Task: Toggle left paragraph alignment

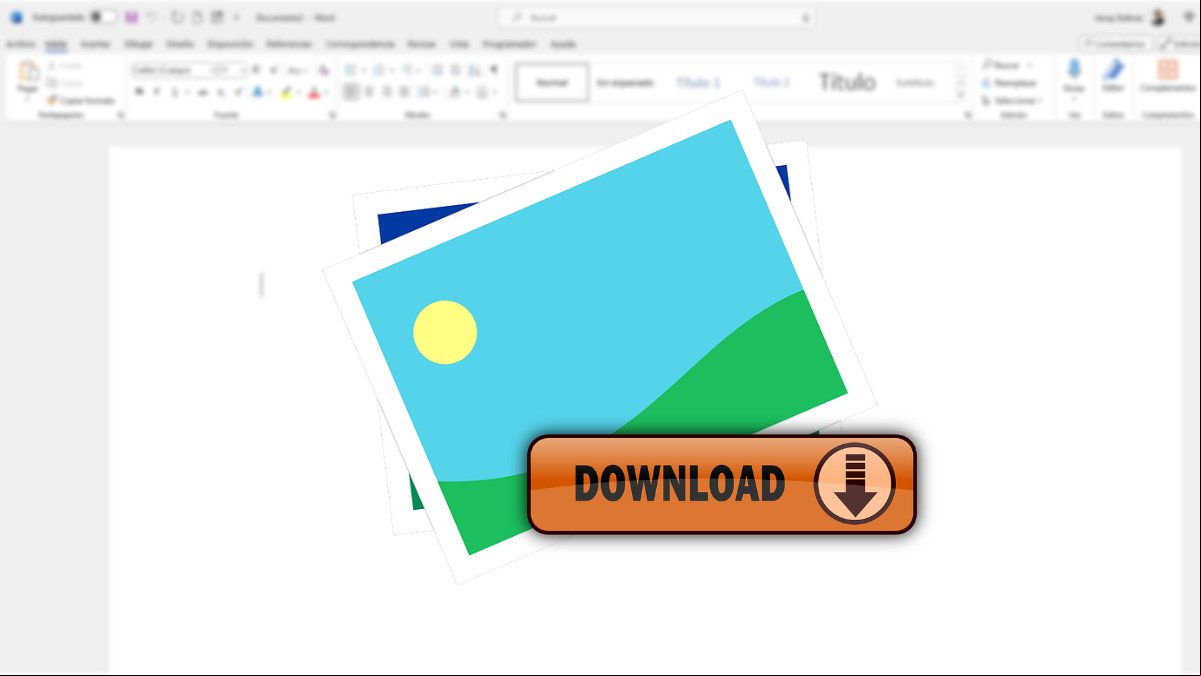Action: (x=351, y=92)
